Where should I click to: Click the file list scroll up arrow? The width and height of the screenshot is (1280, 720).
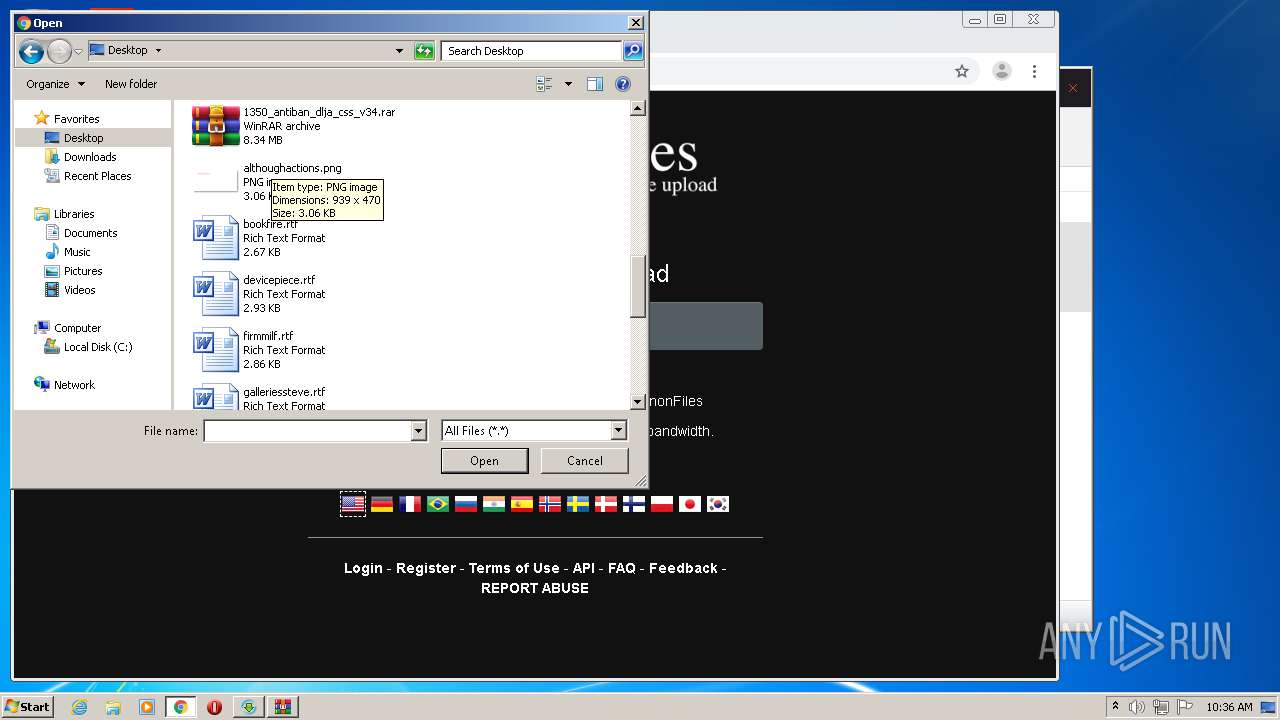[x=638, y=108]
